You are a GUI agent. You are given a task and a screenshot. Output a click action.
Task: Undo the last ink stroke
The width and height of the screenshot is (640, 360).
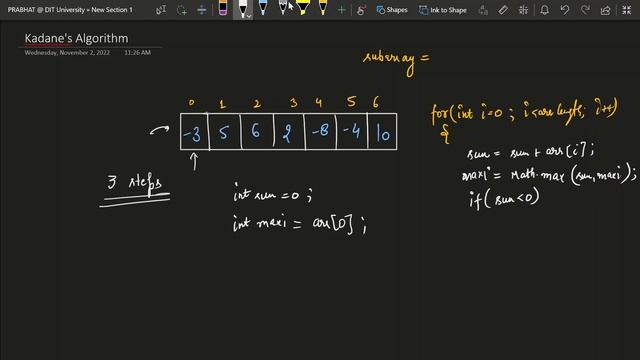(x=565, y=10)
